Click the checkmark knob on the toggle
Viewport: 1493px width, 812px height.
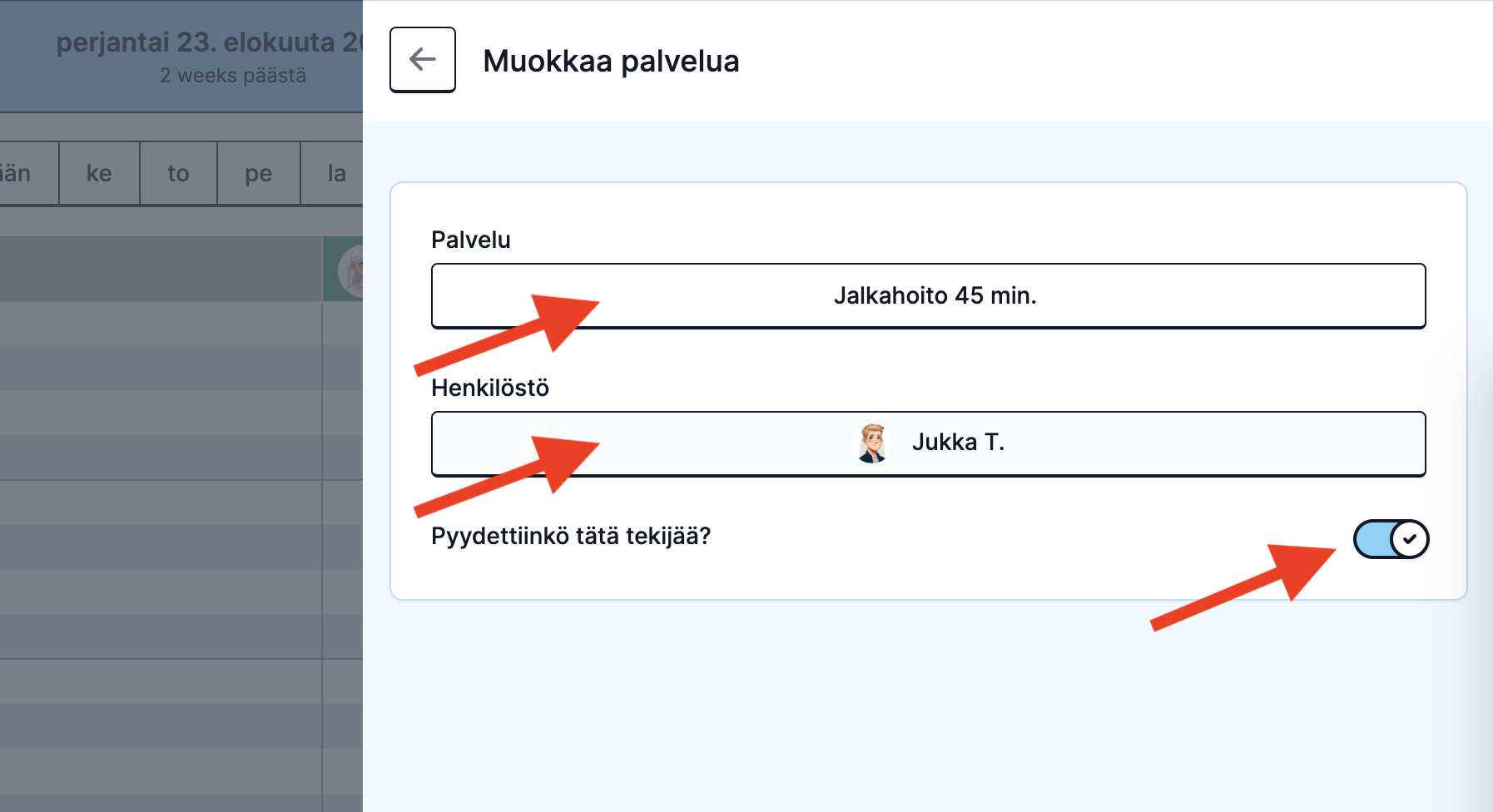1409,539
